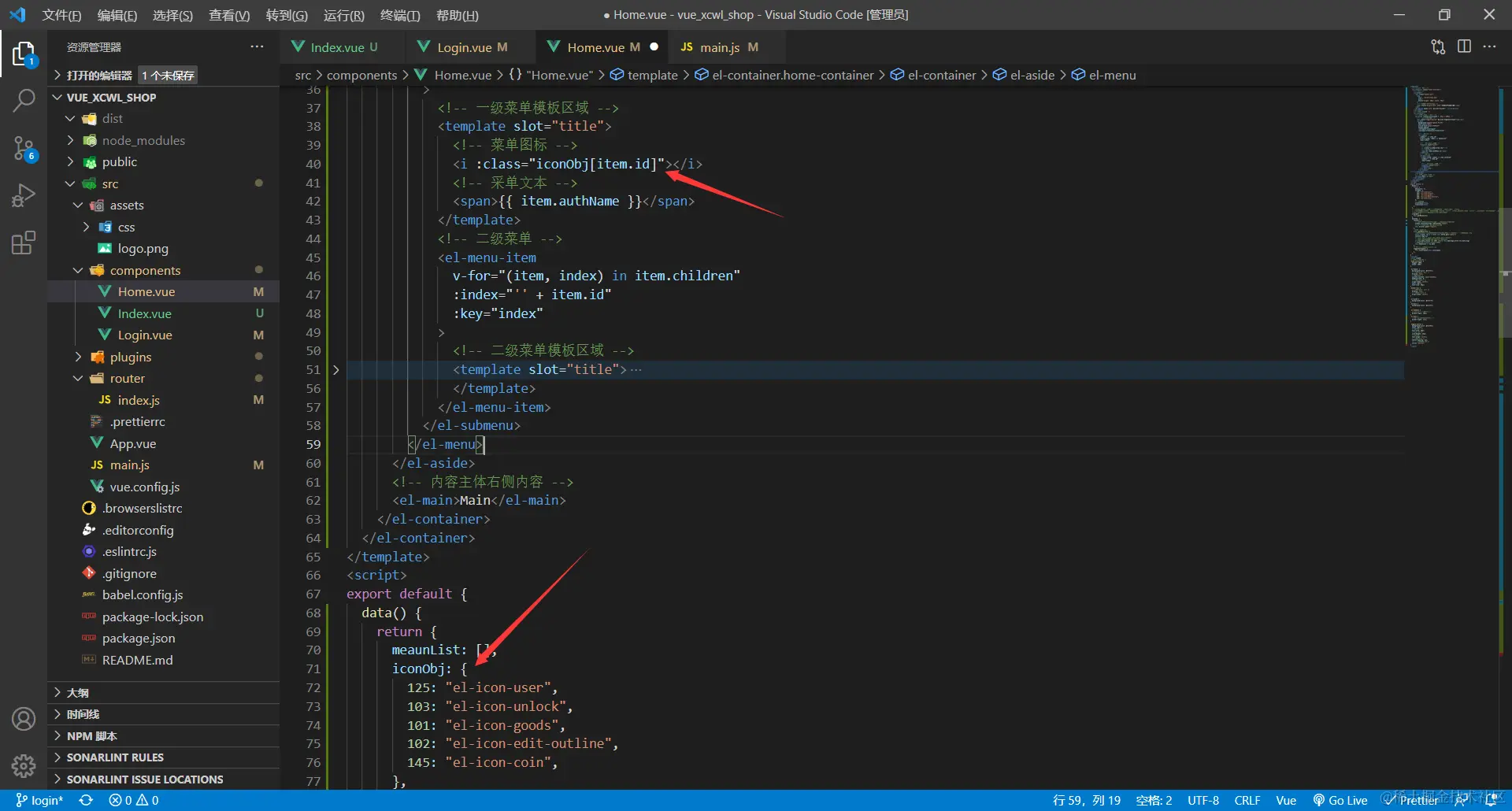Image resolution: width=1512 pixels, height=811 pixels.
Task: Click the .editorconfig file icon
Action: click(89, 530)
